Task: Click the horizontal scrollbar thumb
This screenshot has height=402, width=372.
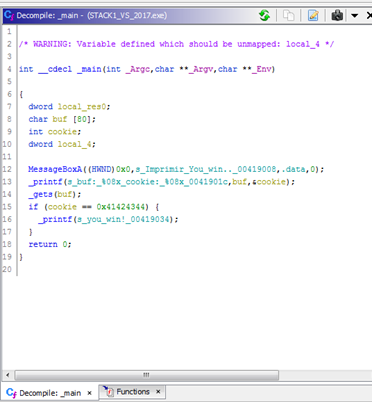Action: pos(147,375)
